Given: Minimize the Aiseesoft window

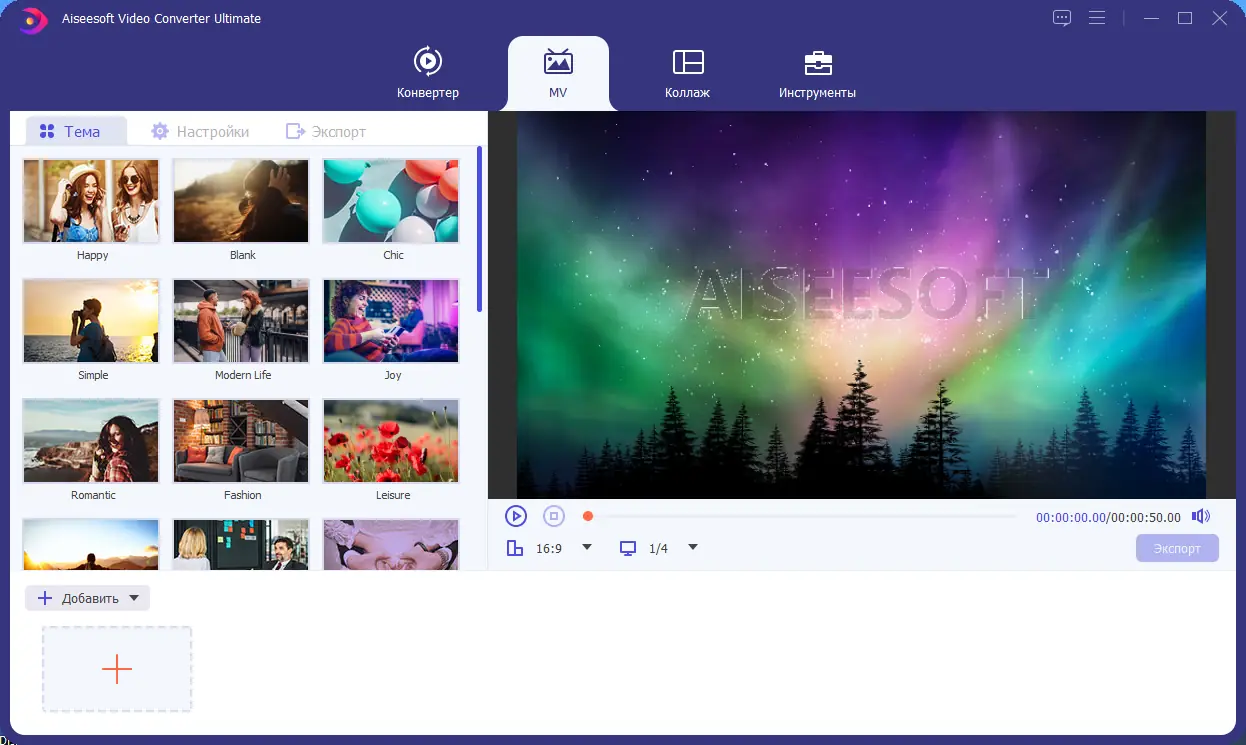Looking at the screenshot, I should coord(1153,18).
